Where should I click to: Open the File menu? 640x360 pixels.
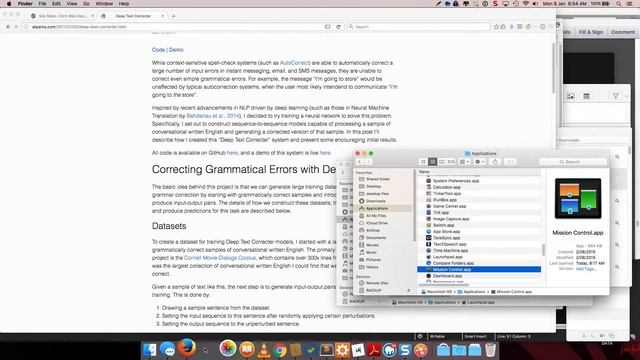point(42,4)
